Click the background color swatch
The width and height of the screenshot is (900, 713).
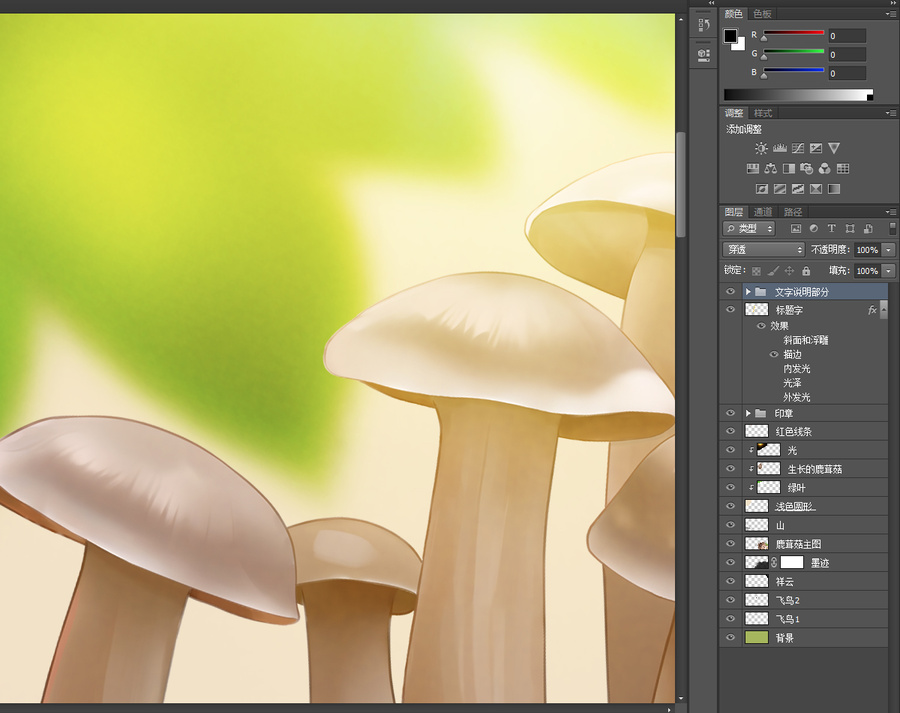[x=740, y=45]
